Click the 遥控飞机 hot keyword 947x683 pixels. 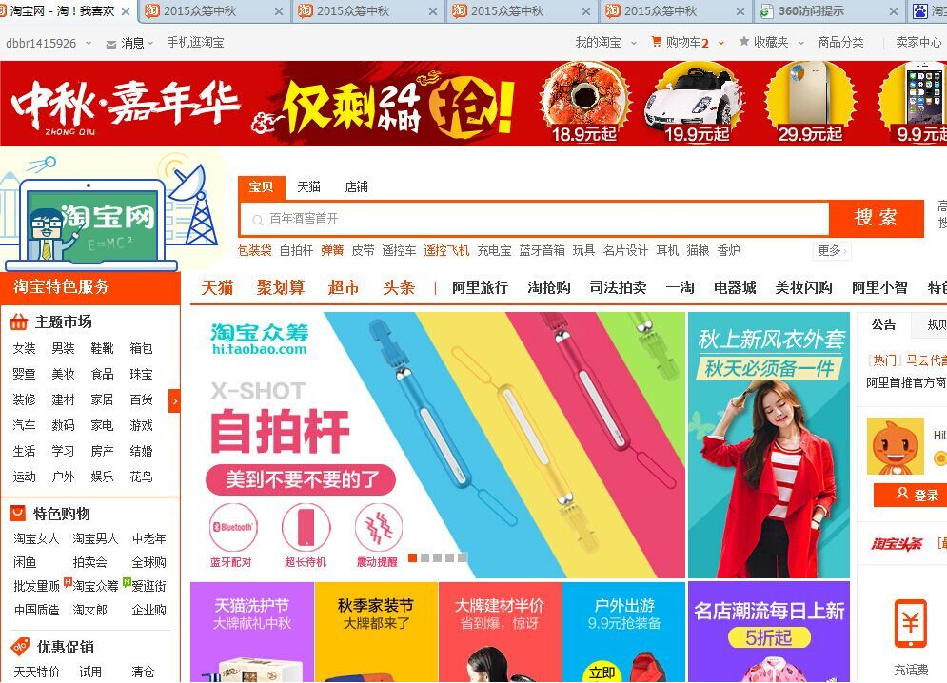coord(446,251)
